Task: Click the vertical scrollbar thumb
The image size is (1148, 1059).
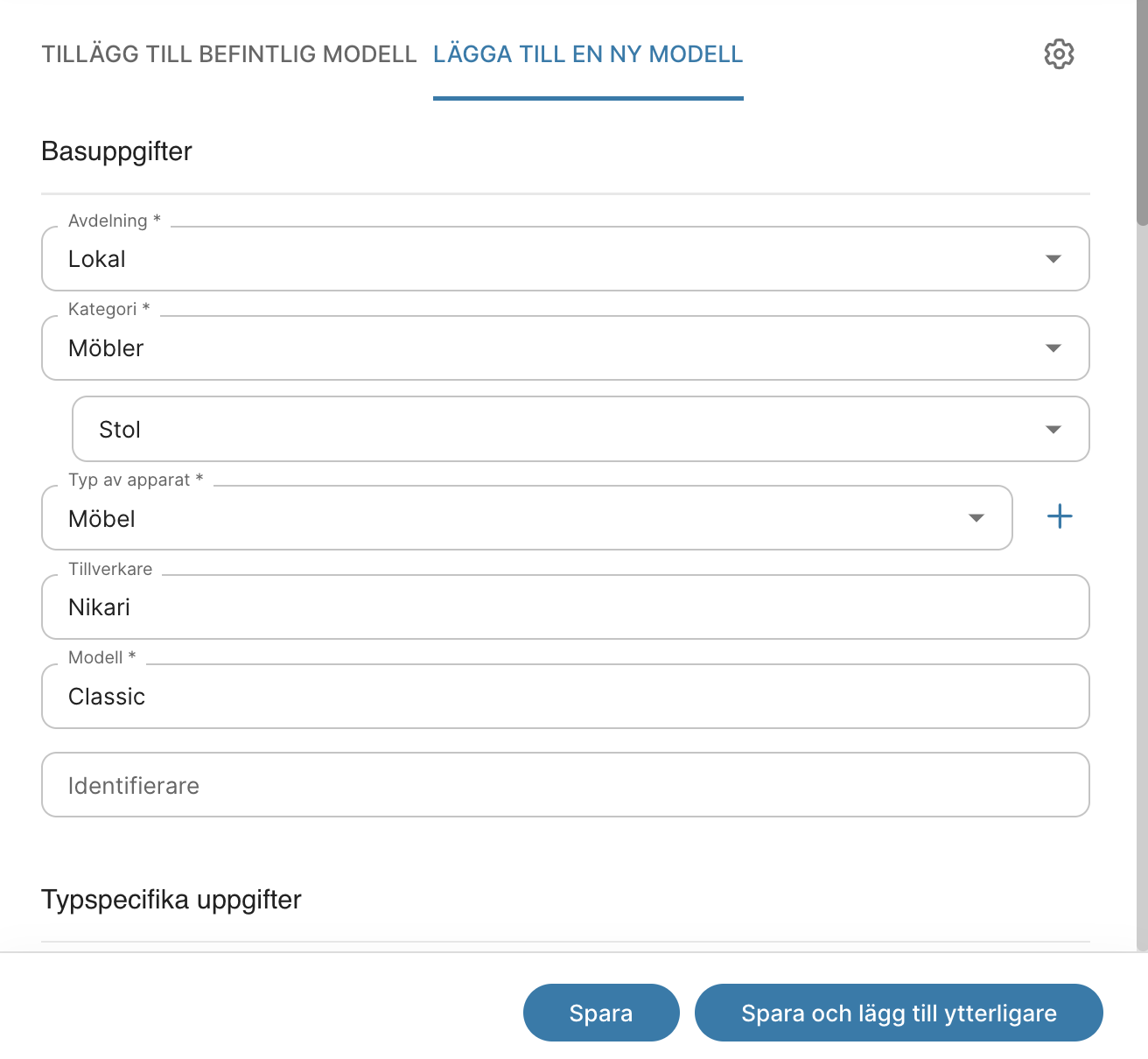Action: tap(1142, 112)
